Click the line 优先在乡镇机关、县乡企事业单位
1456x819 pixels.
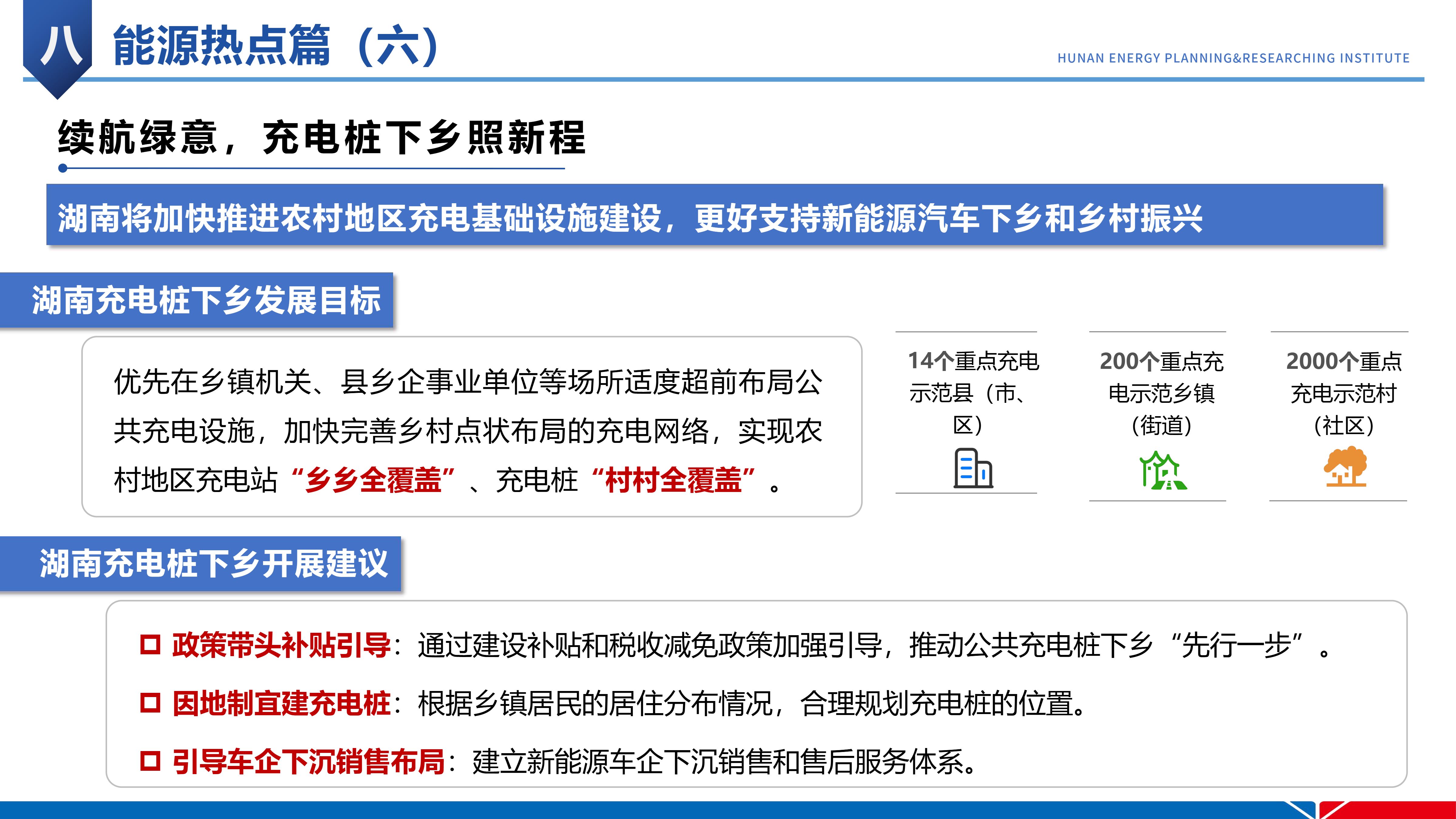pos(468,382)
